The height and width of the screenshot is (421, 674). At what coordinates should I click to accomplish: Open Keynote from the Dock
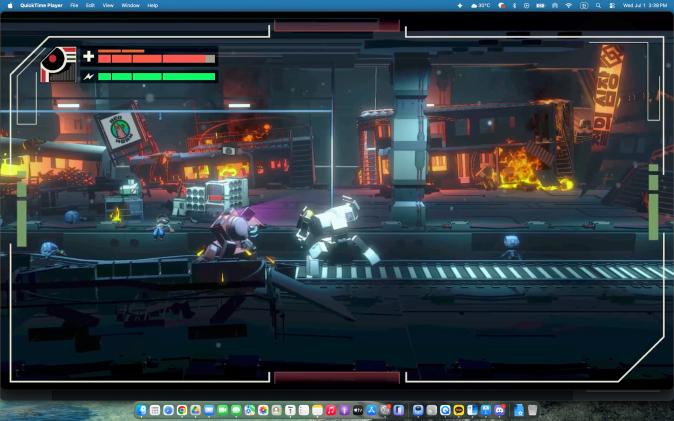(x=486, y=410)
